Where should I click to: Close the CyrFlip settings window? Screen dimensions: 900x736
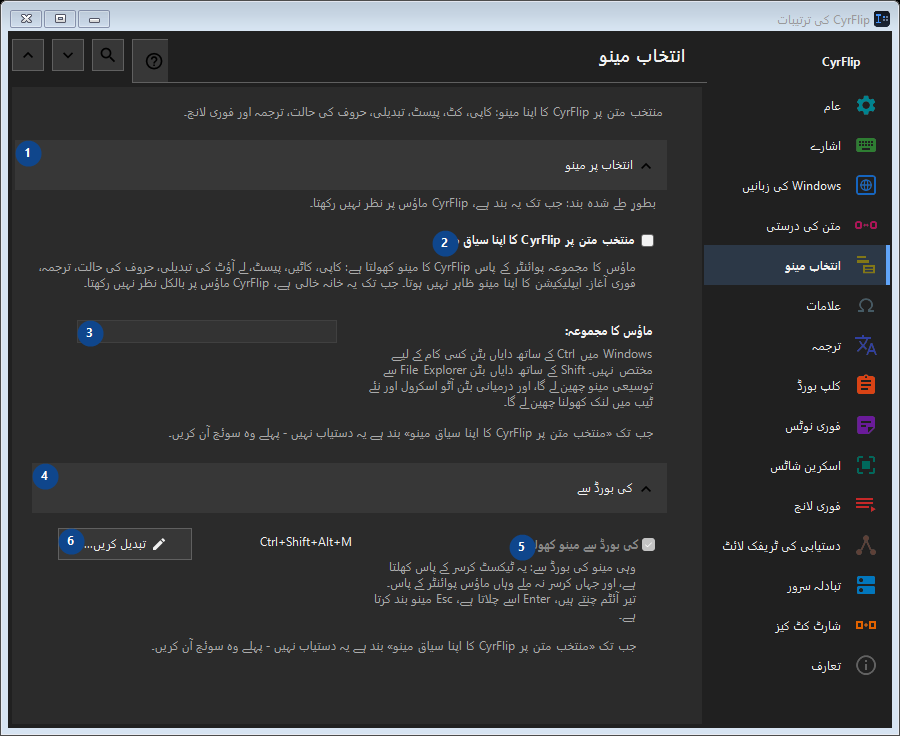coord(26,19)
